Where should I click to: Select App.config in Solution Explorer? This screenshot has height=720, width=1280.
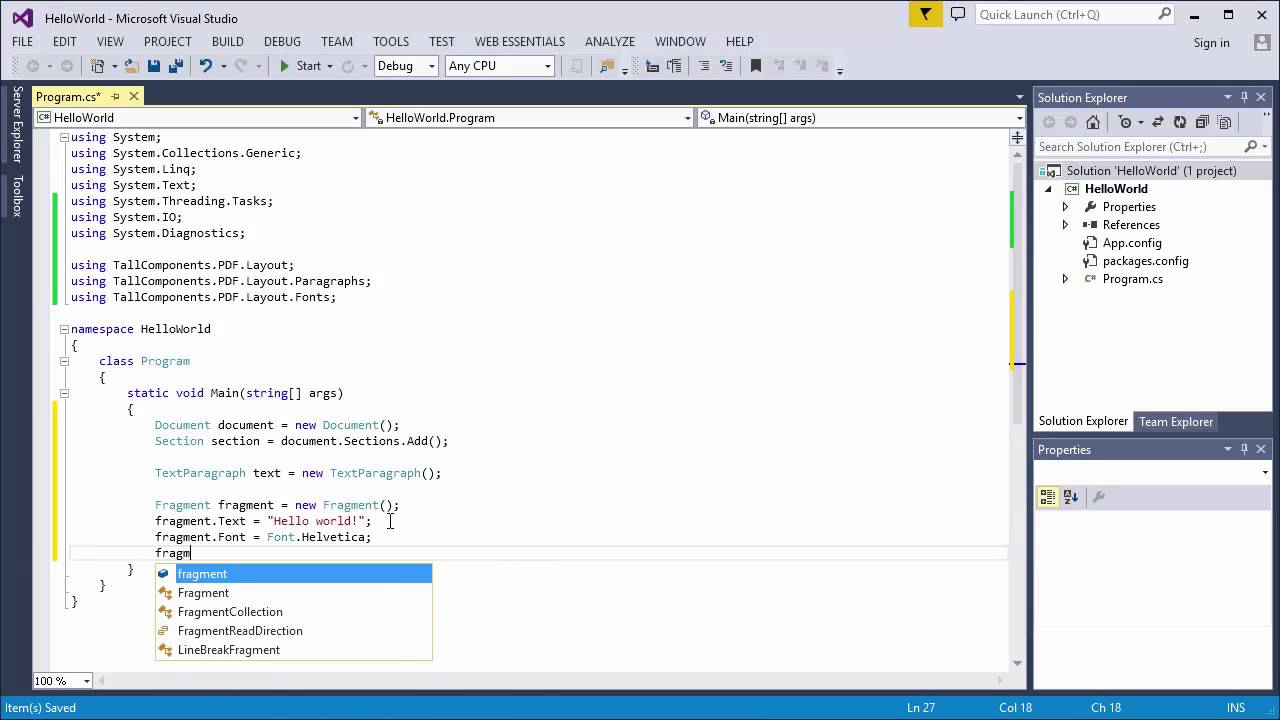1132,243
